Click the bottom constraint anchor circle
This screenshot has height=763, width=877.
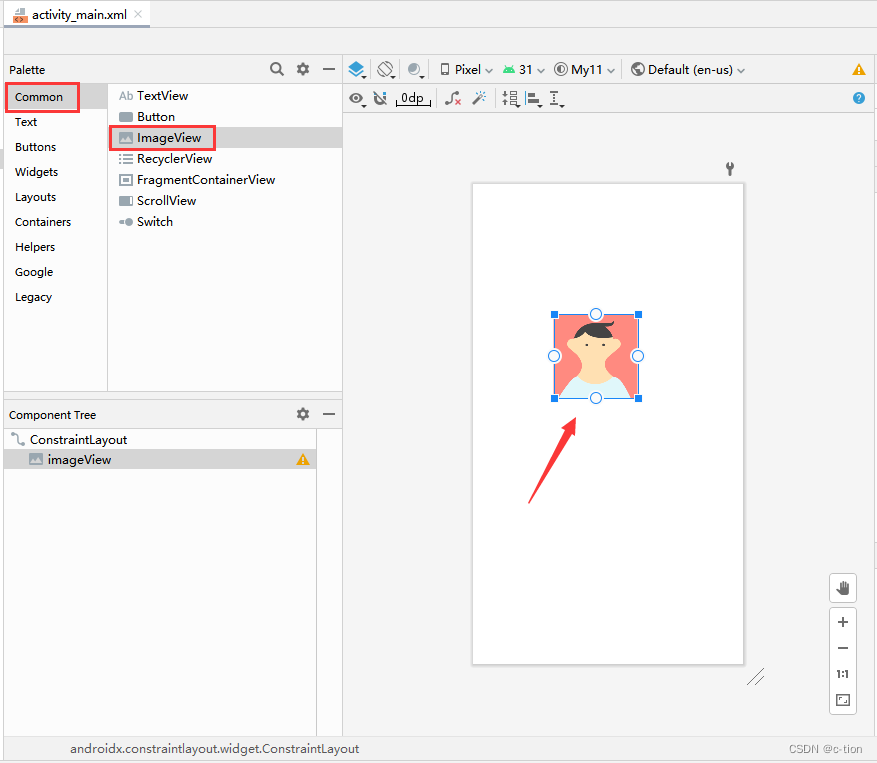(x=596, y=398)
